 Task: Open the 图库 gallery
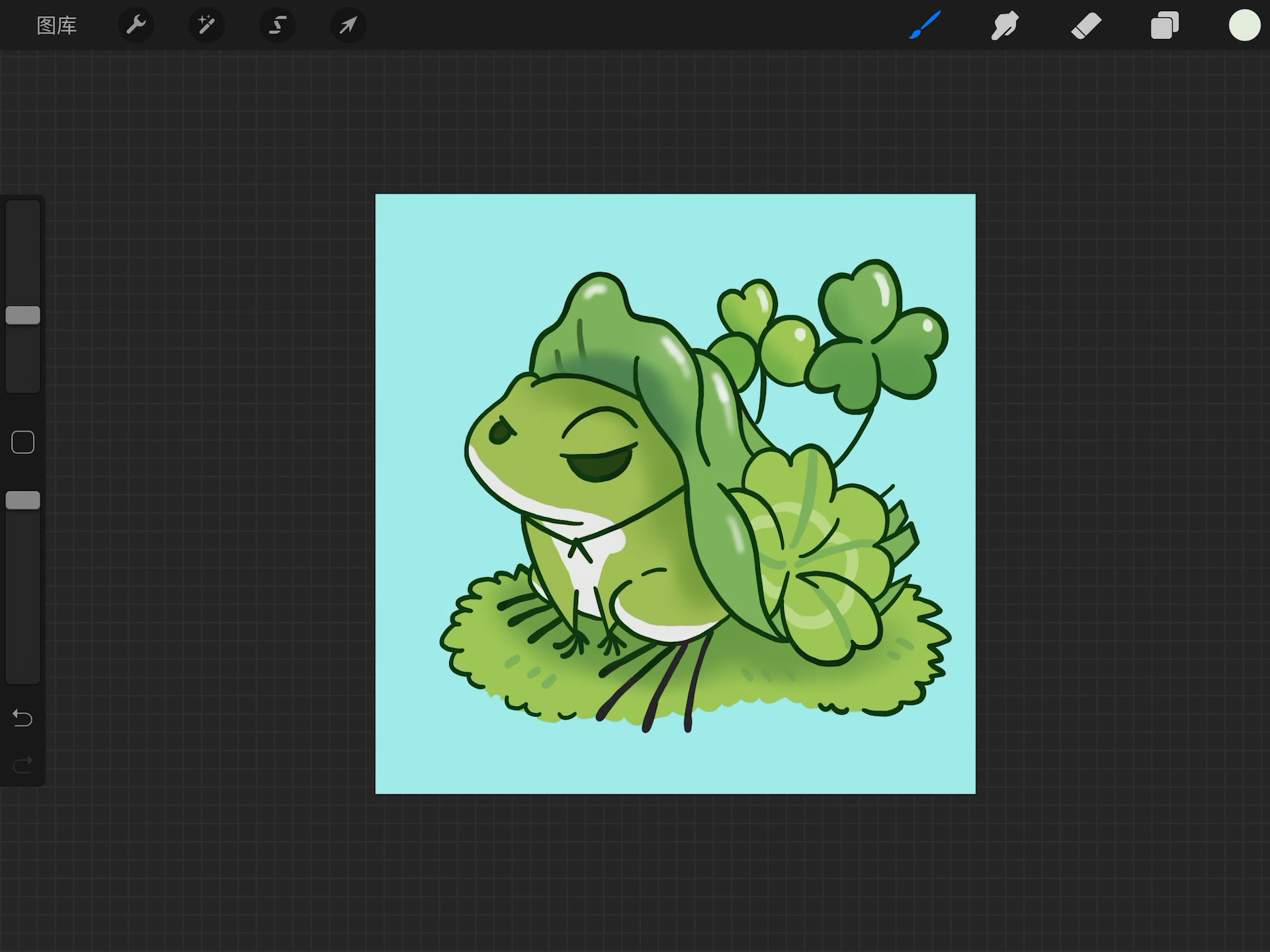(x=56, y=26)
